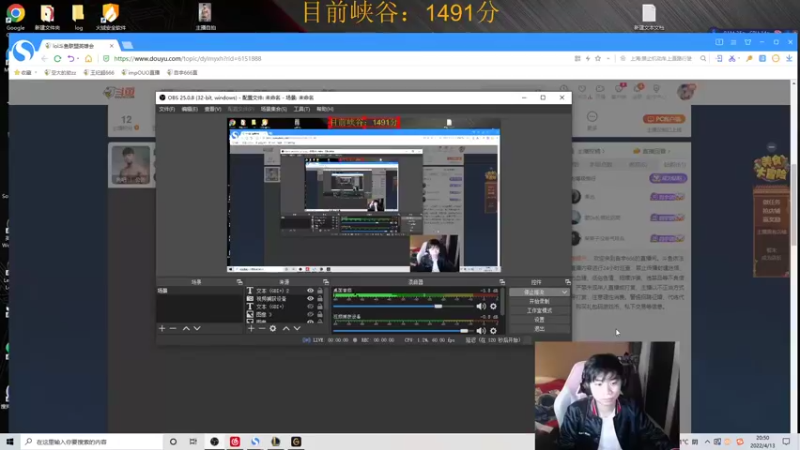
Task: Lock the 文本 (GDI+) 2 source
Action: (320, 291)
